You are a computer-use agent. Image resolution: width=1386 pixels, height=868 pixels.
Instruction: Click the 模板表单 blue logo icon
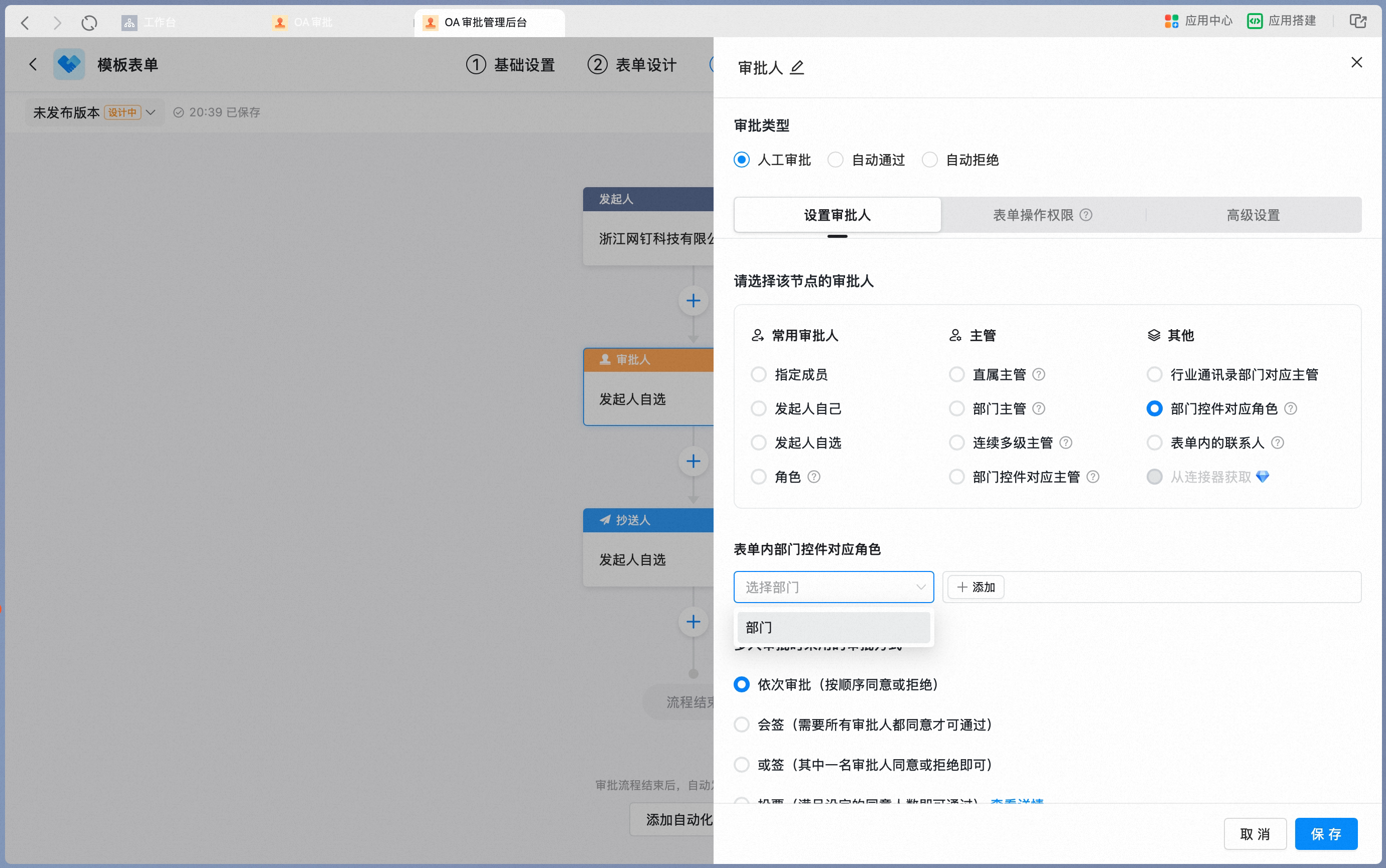point(69,64)
